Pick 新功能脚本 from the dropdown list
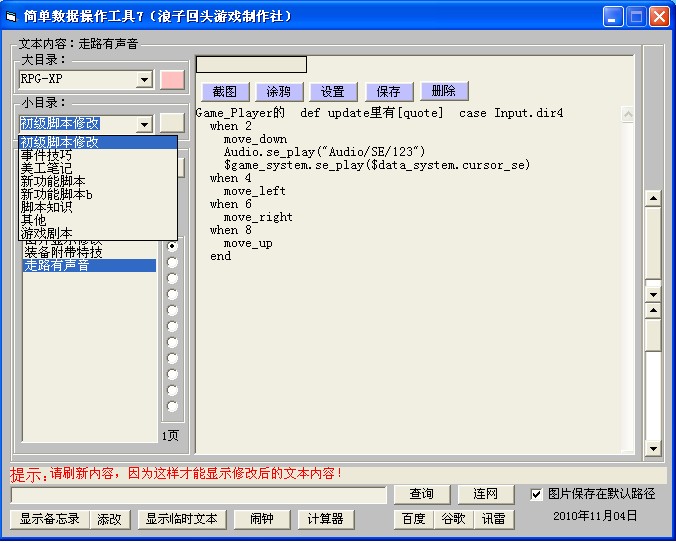This screenshot has height=543, width=676. 98,181
